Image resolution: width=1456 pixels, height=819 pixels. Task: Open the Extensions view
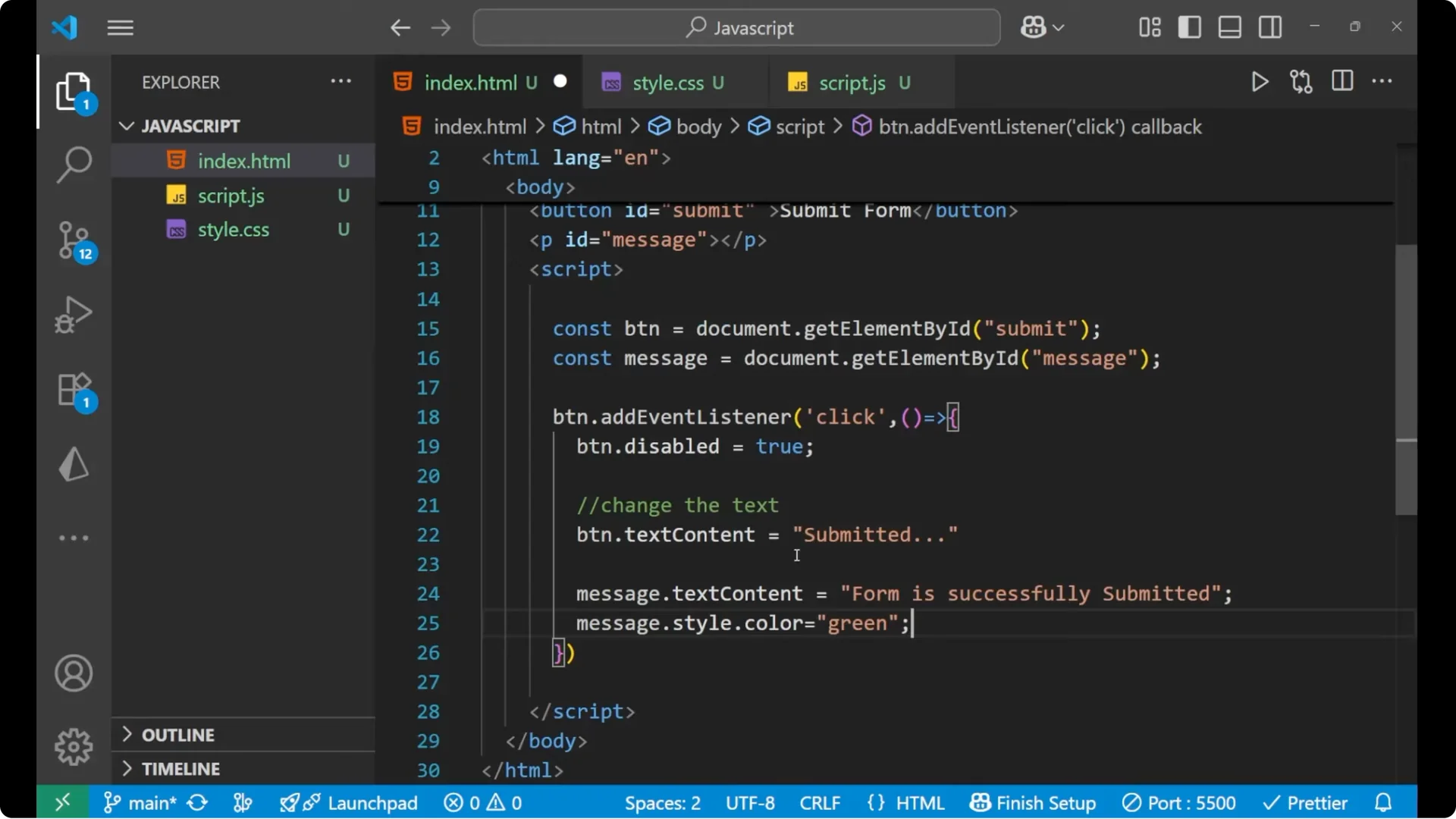pos(74,389)
